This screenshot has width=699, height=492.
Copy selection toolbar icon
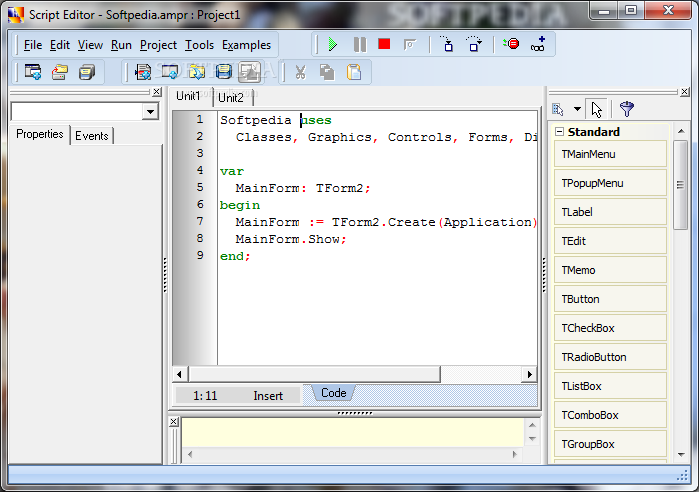[x=327, y=72]
